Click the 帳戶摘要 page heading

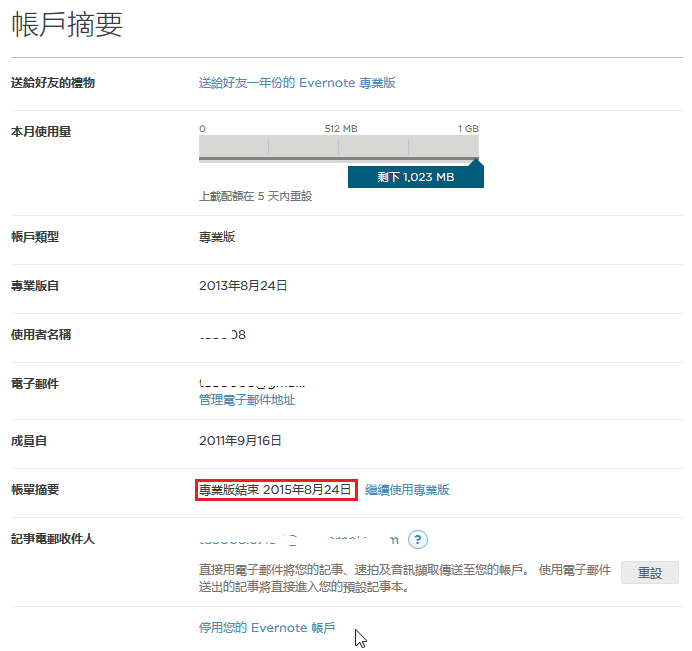[67, 24]
